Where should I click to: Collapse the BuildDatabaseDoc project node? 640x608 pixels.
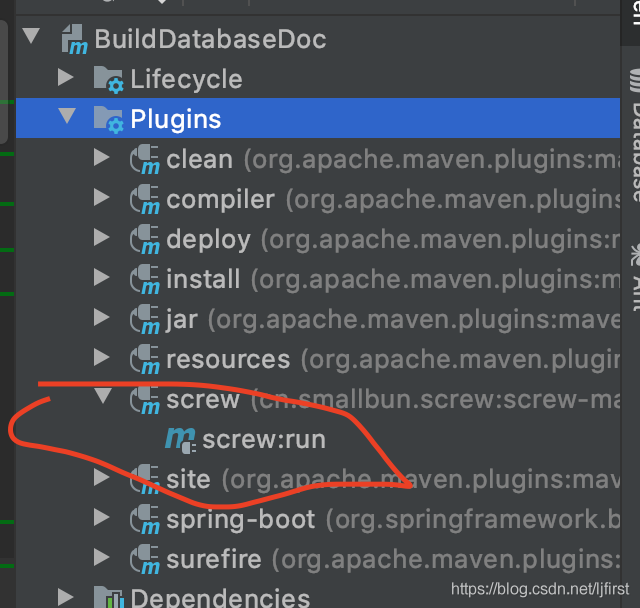[x=30, y=38]
